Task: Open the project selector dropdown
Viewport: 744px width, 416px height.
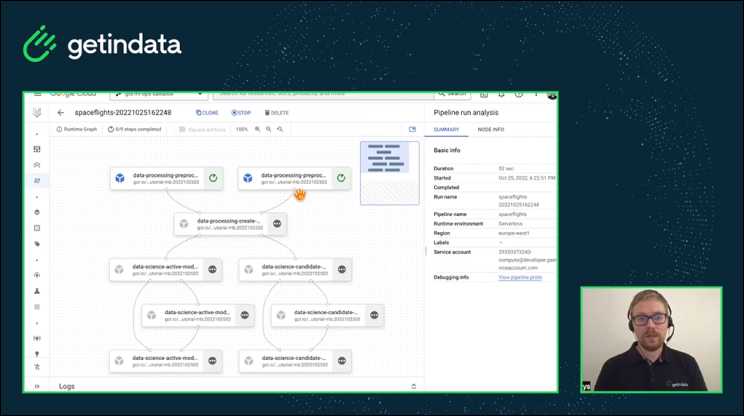Action: point(159,94)
